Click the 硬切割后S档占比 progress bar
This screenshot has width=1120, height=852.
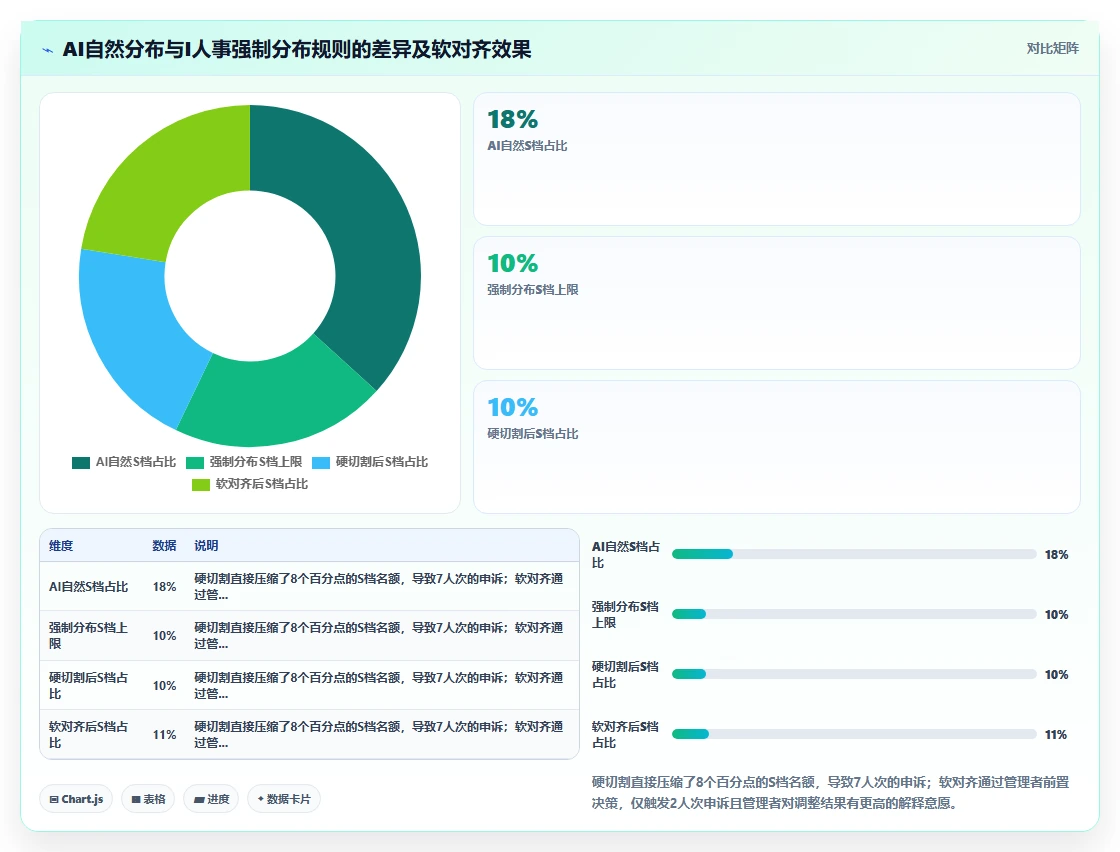click(854, 674)
